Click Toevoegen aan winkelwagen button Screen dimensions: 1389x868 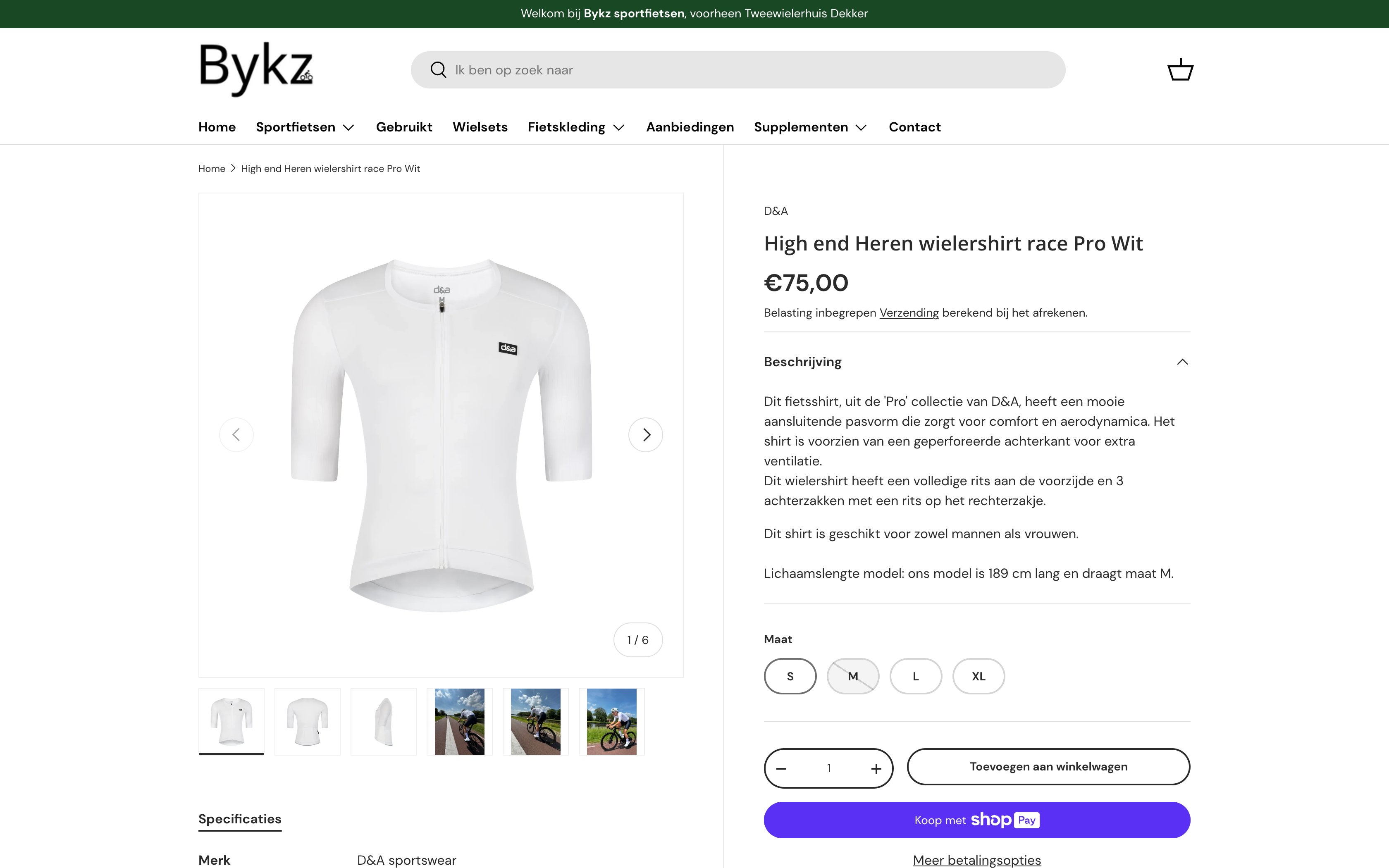(x=1048, y=766)
